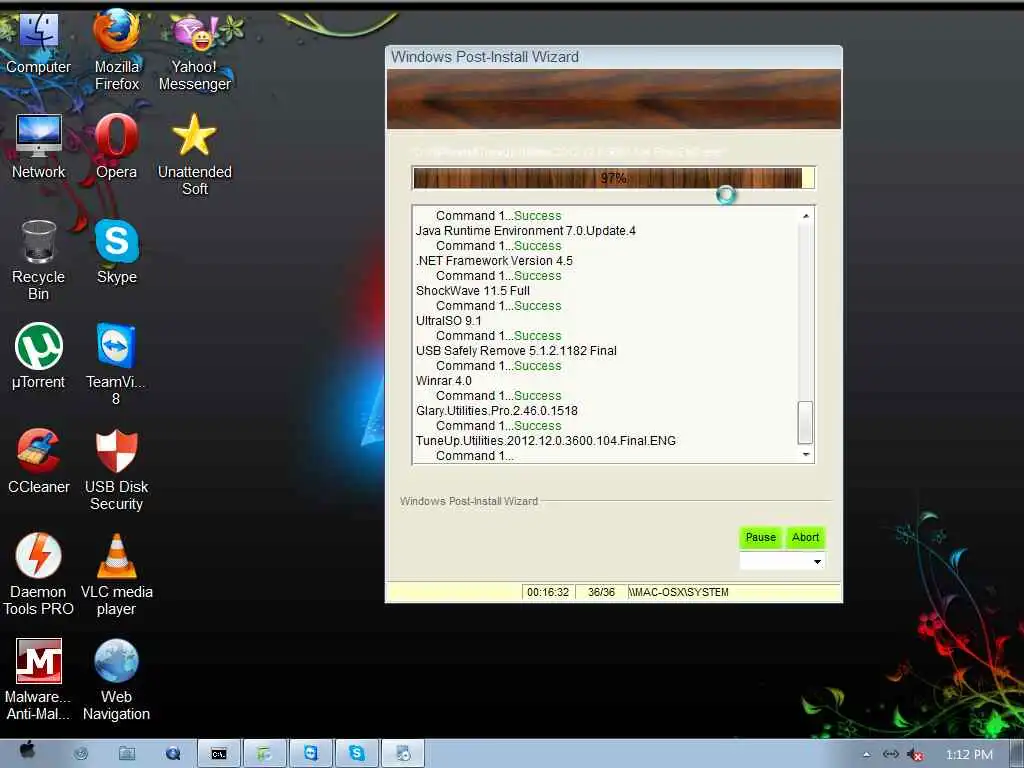
Task: Launch Skype from the desktop
Action: [117, 251]
